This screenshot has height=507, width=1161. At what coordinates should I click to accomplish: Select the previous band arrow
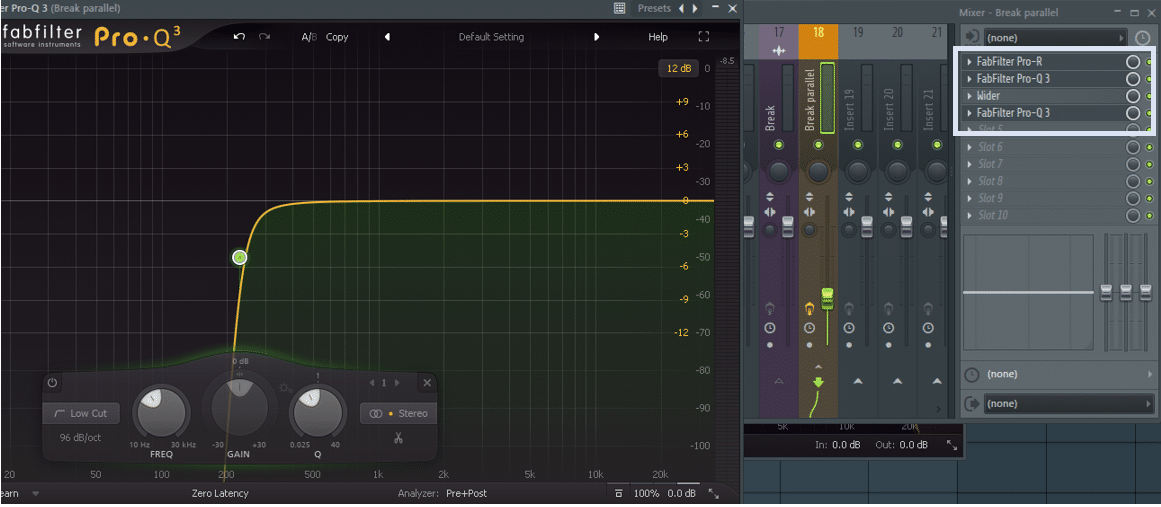click(x=370, y=383)
